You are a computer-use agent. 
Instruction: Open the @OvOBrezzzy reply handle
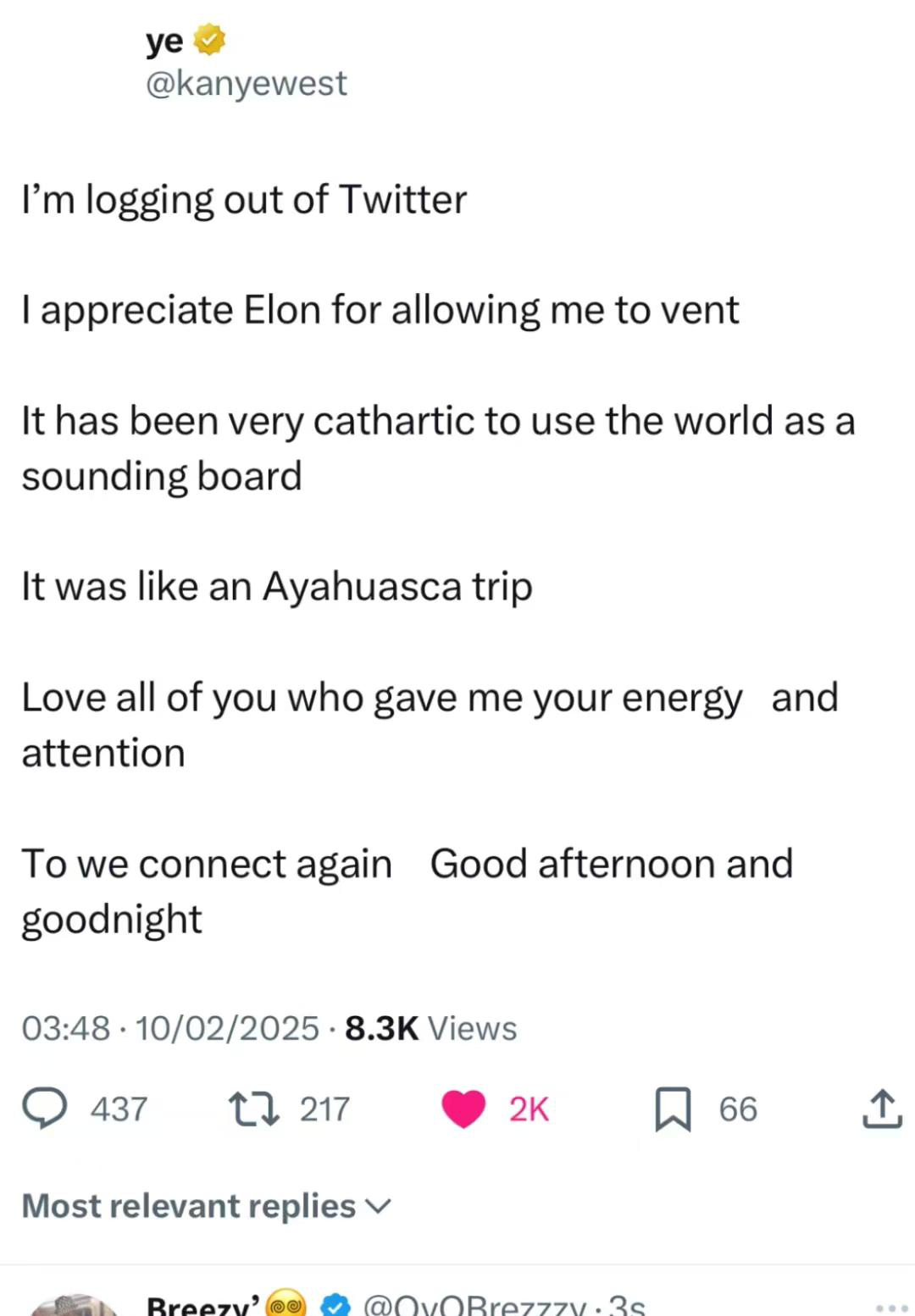(x=474, y=1307)
